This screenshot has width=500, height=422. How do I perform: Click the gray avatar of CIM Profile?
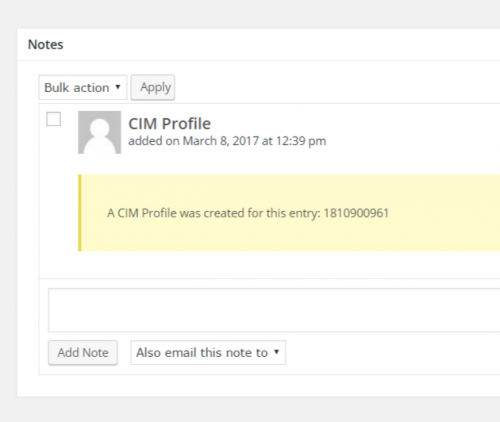tap(99, 132)
